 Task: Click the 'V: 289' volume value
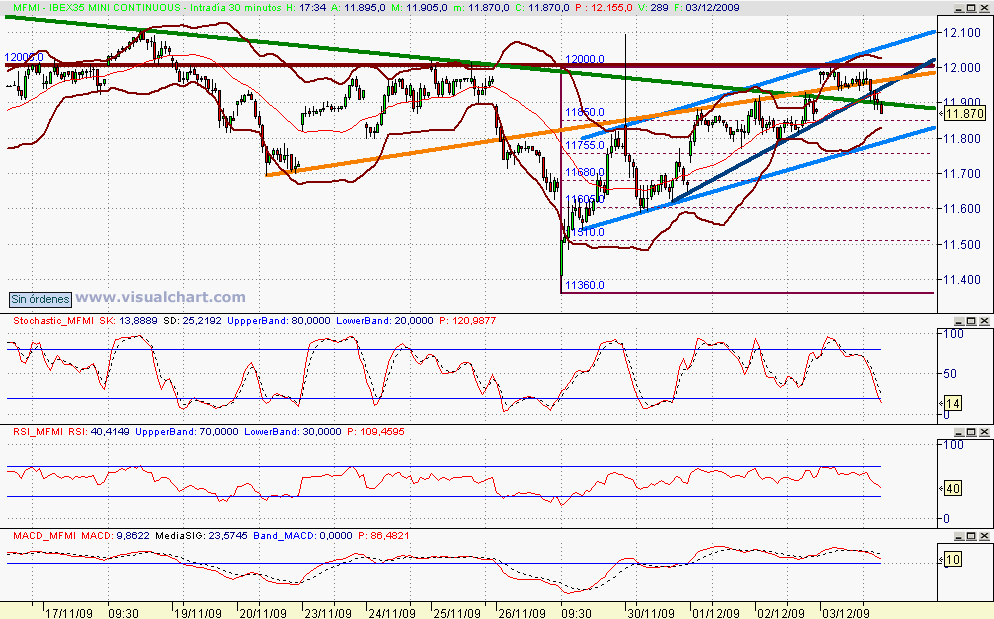[x=652, y=8]
